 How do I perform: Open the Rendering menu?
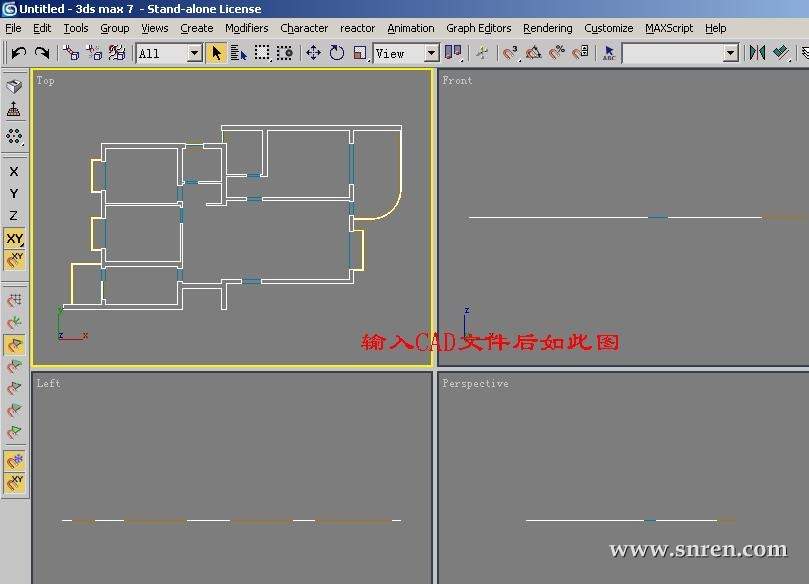548,28
